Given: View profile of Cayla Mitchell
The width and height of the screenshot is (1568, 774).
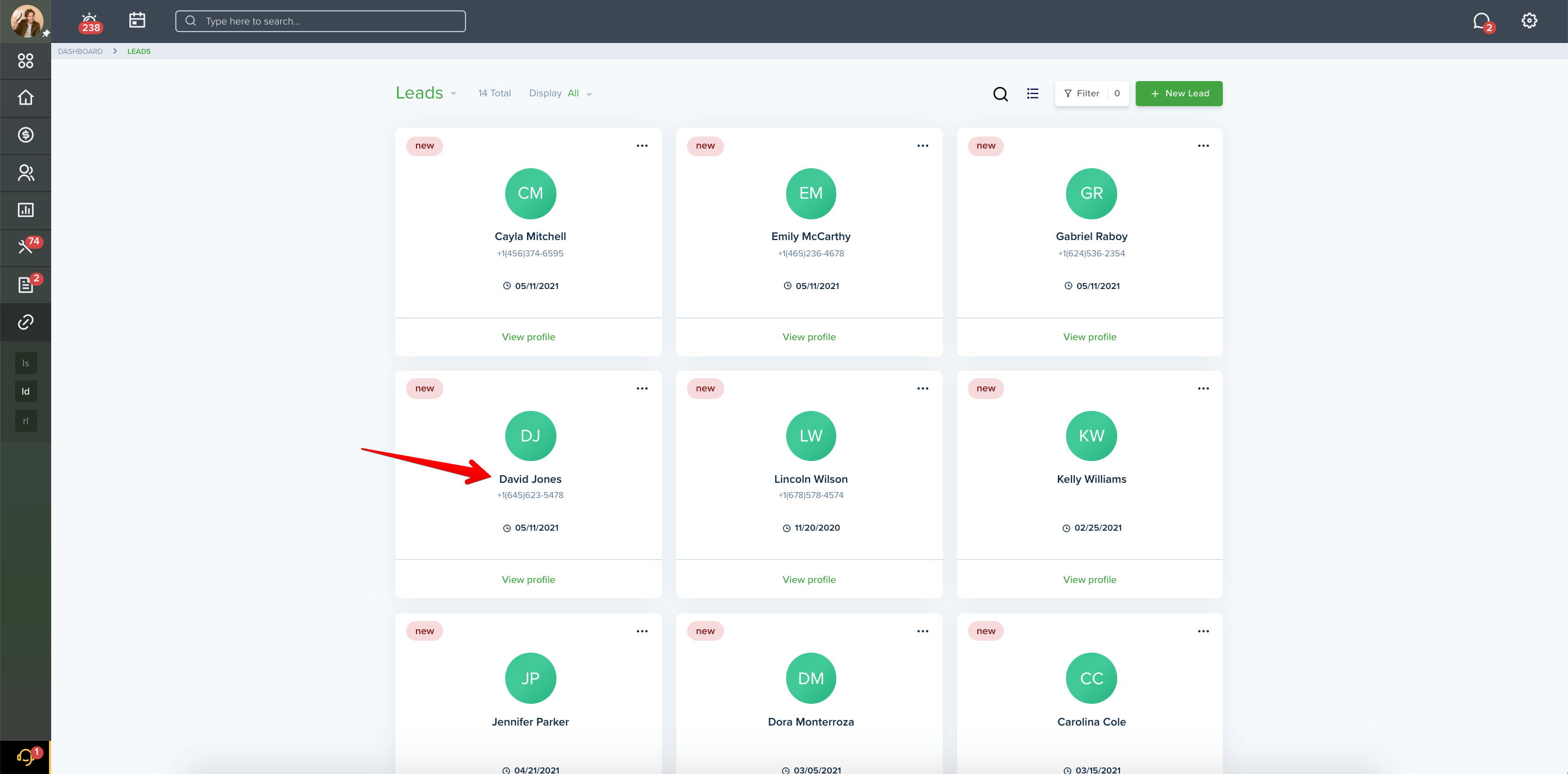Looking at the screenshot, I should tap(528, 337).
